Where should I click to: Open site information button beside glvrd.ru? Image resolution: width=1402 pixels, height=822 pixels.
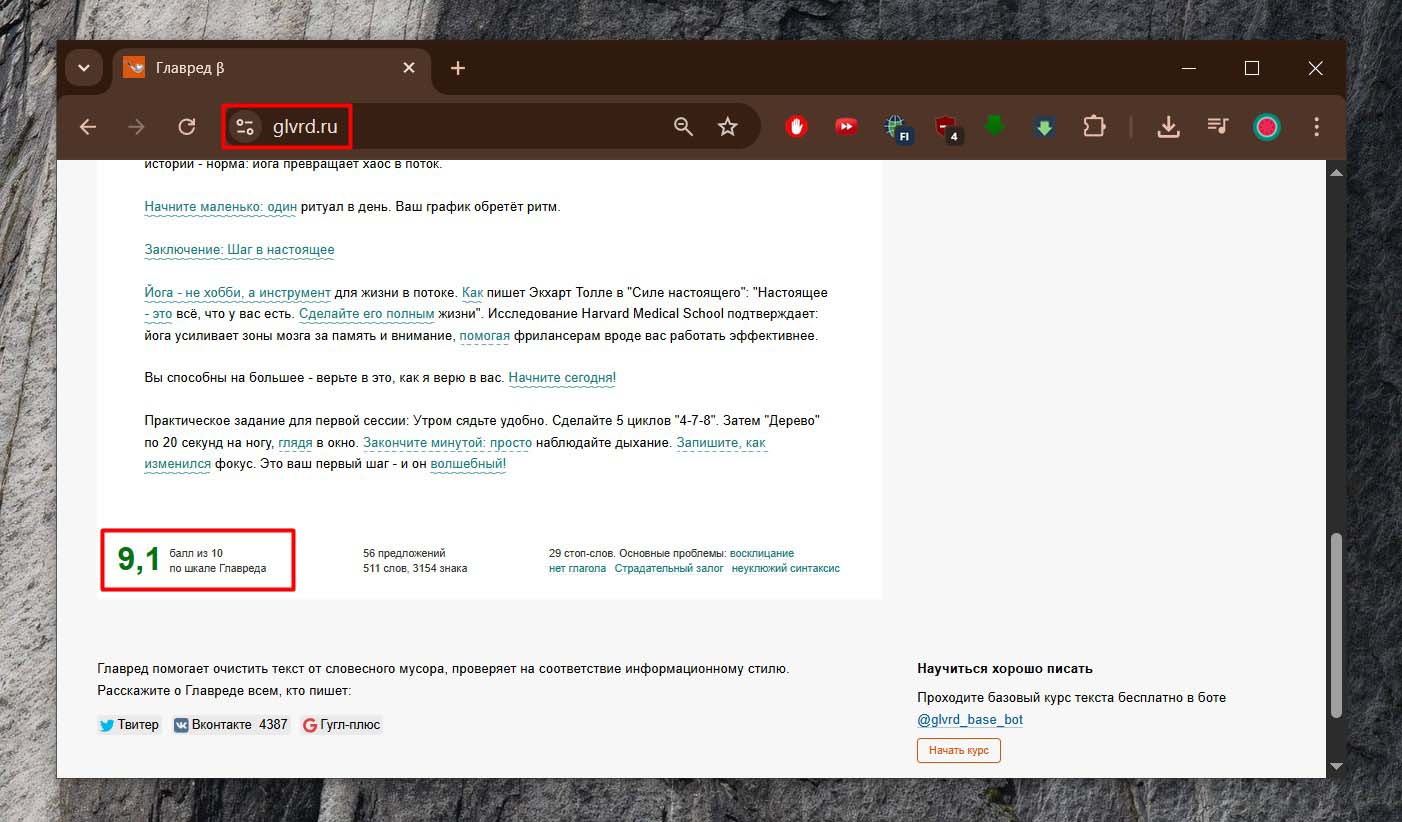click(x=245, y=127)
